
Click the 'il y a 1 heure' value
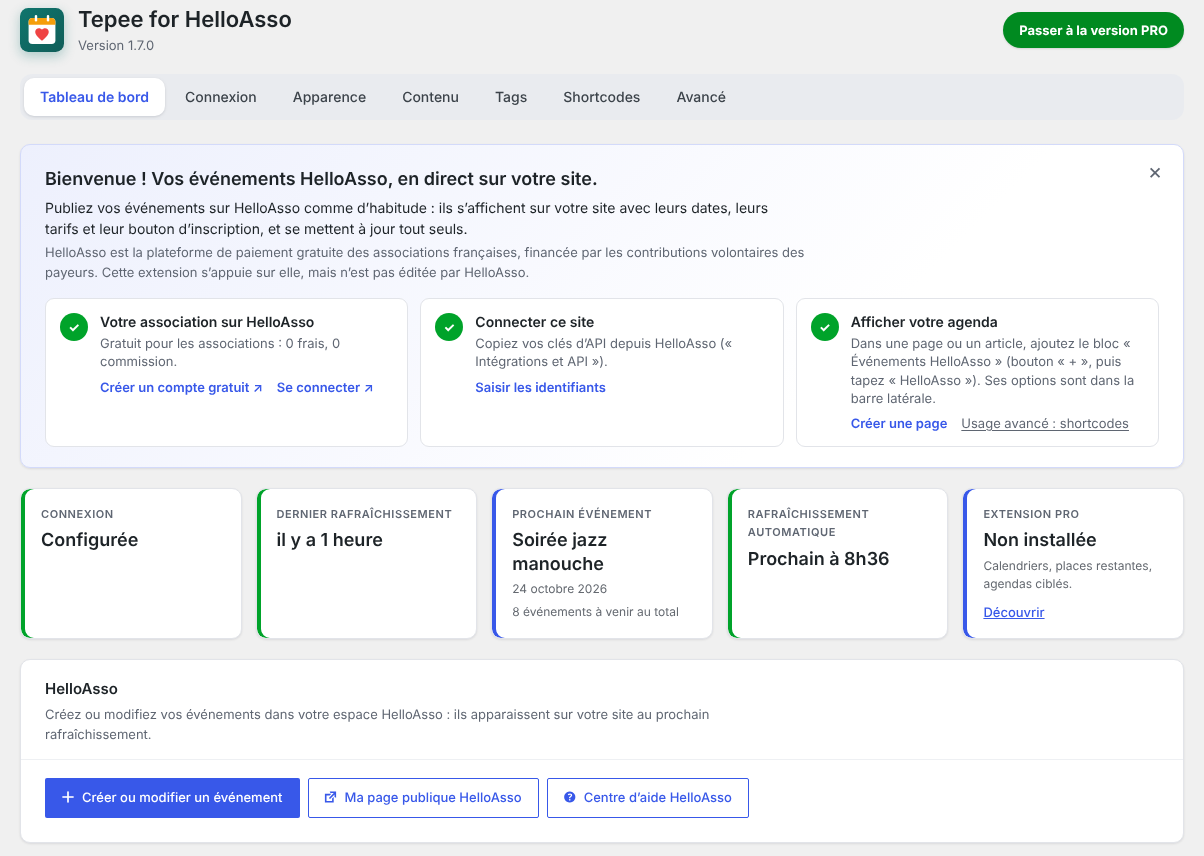click(x=330, y=540)
